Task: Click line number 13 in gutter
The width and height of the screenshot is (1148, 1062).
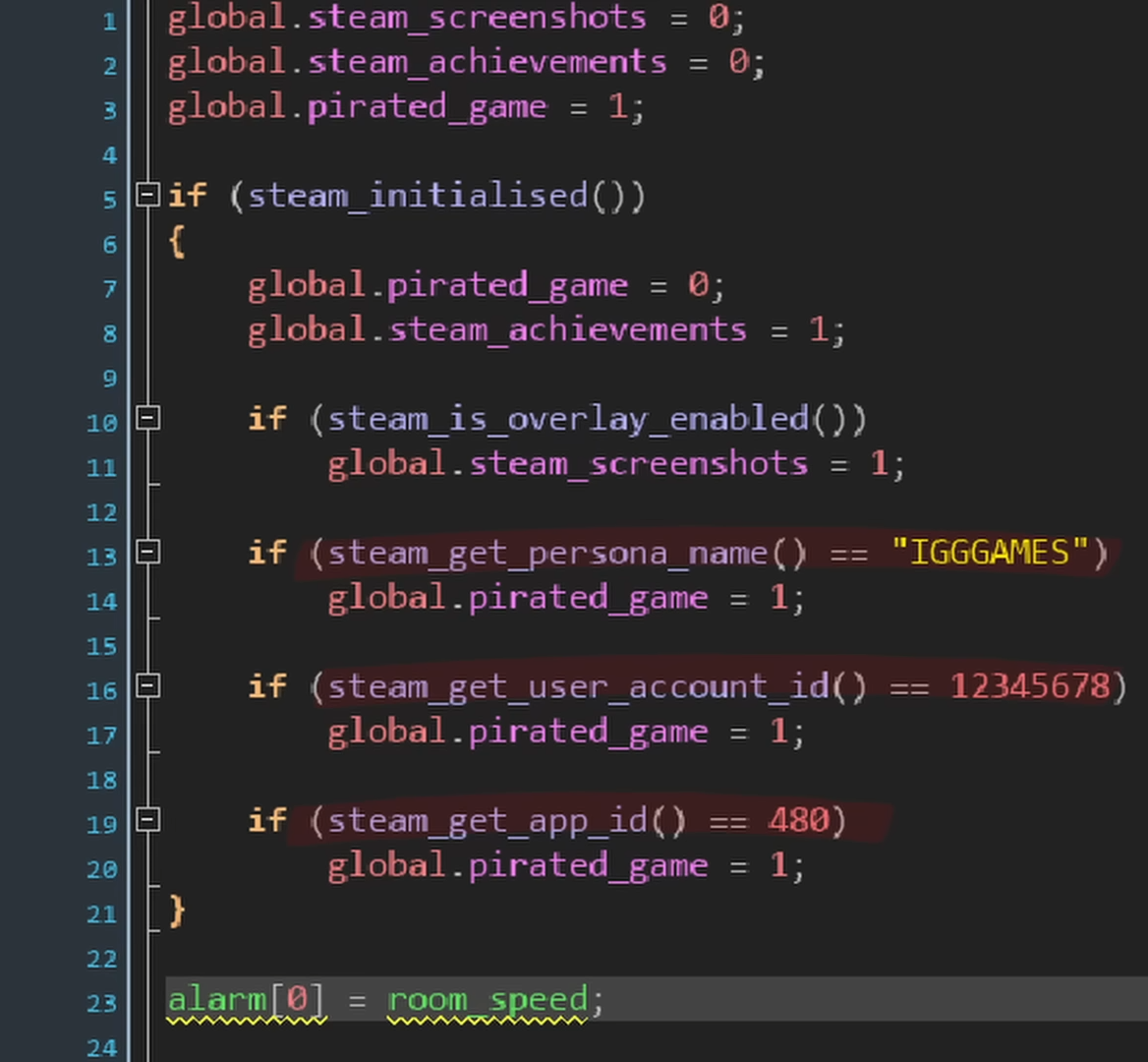Action: 102,557
